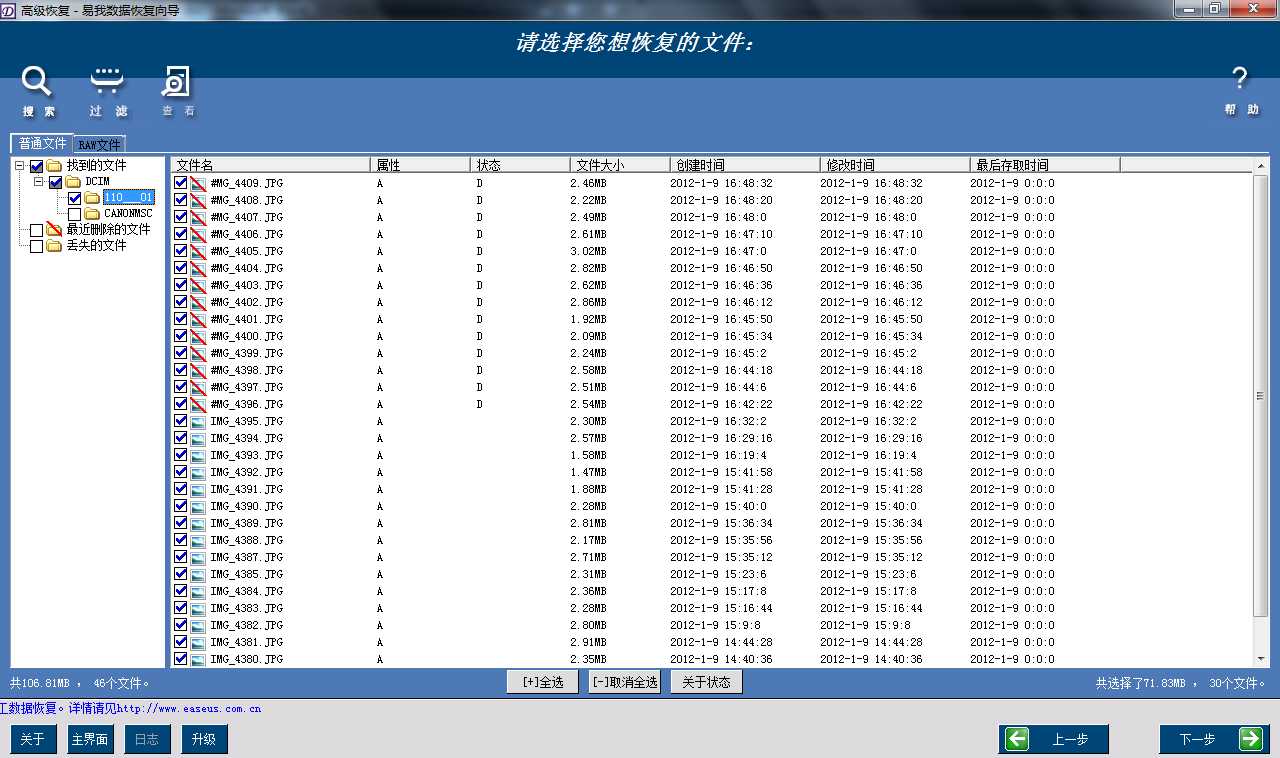This screenshot has width=1280, height=758.
Task: Open the Help (帮助) question mark
Action: pos(1240,91)
